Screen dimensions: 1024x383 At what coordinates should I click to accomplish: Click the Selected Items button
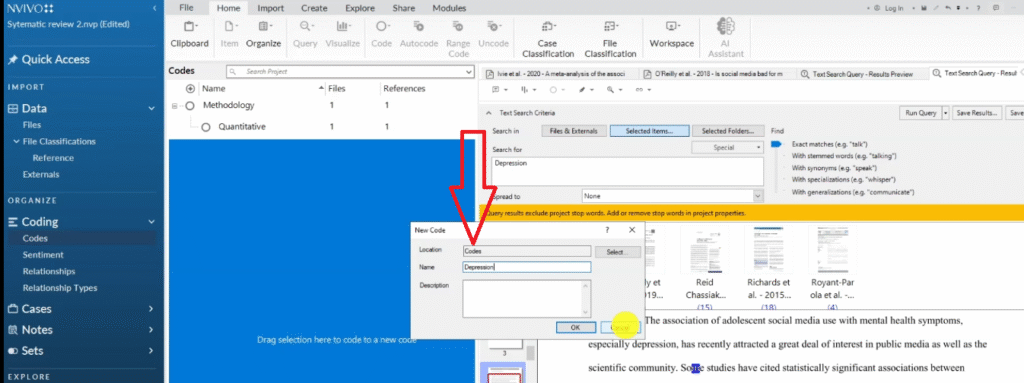pyautogui.click(x=649, y=131)
